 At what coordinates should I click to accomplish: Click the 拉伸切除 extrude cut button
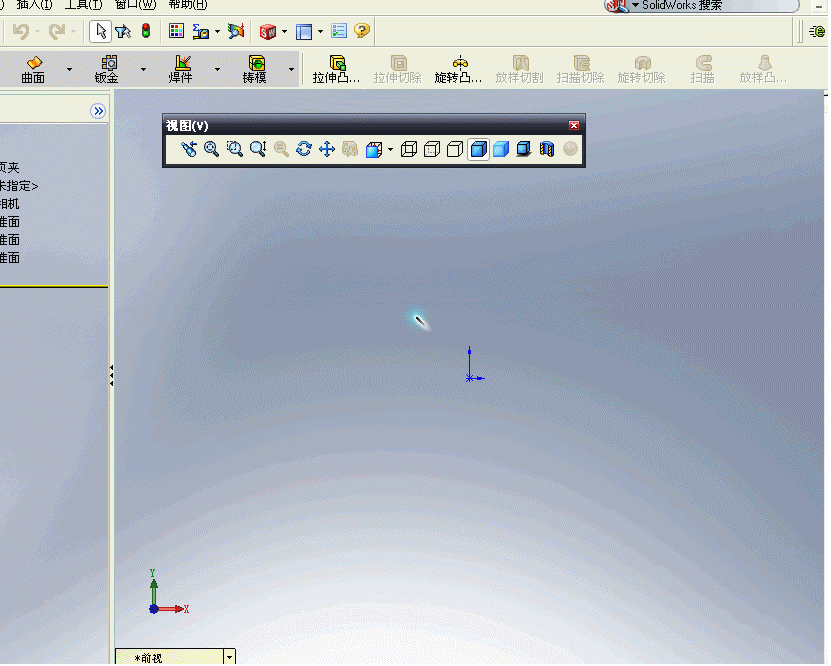click(397, 69)
